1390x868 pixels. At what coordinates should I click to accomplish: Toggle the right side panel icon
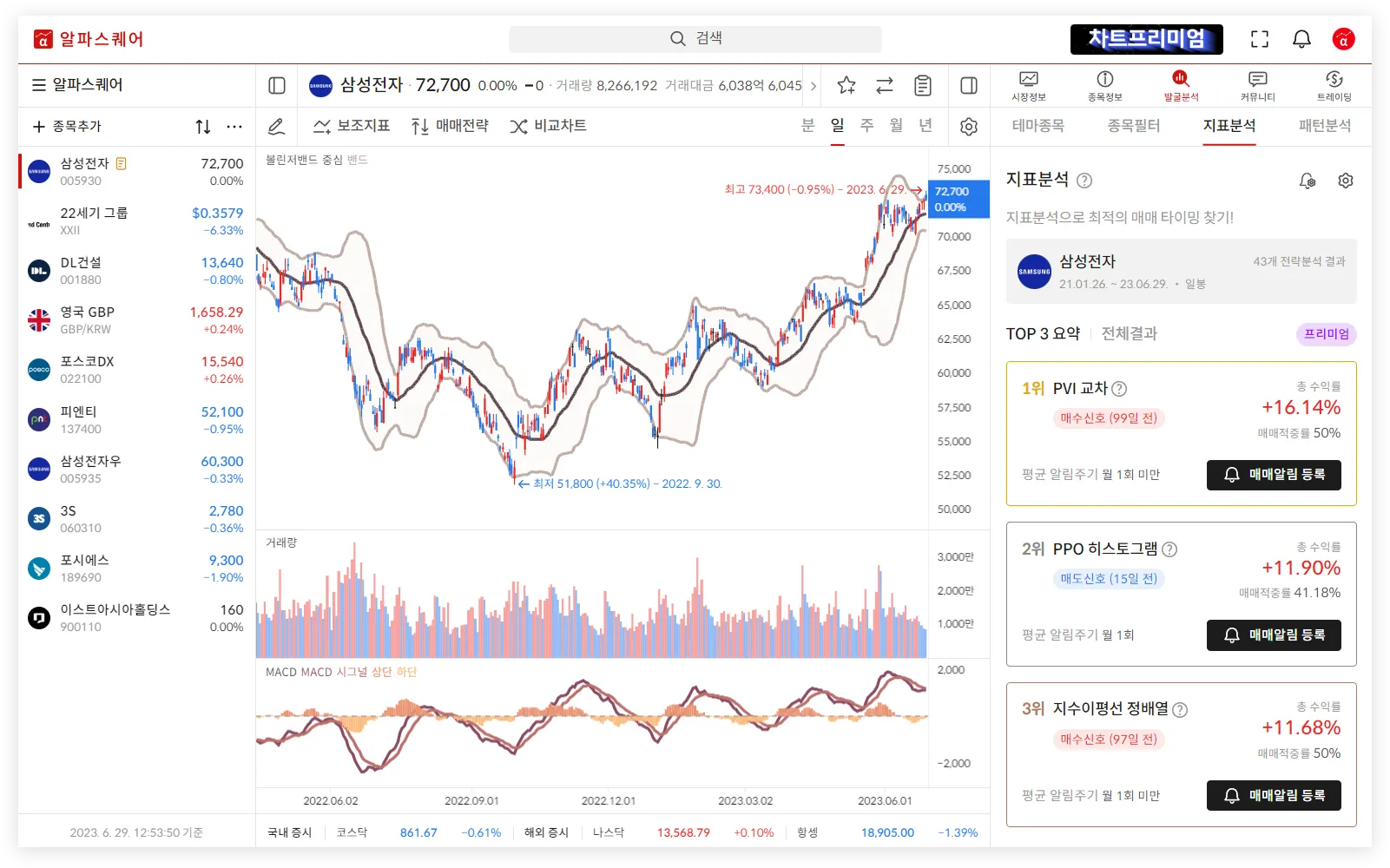(x=969, y=85)
